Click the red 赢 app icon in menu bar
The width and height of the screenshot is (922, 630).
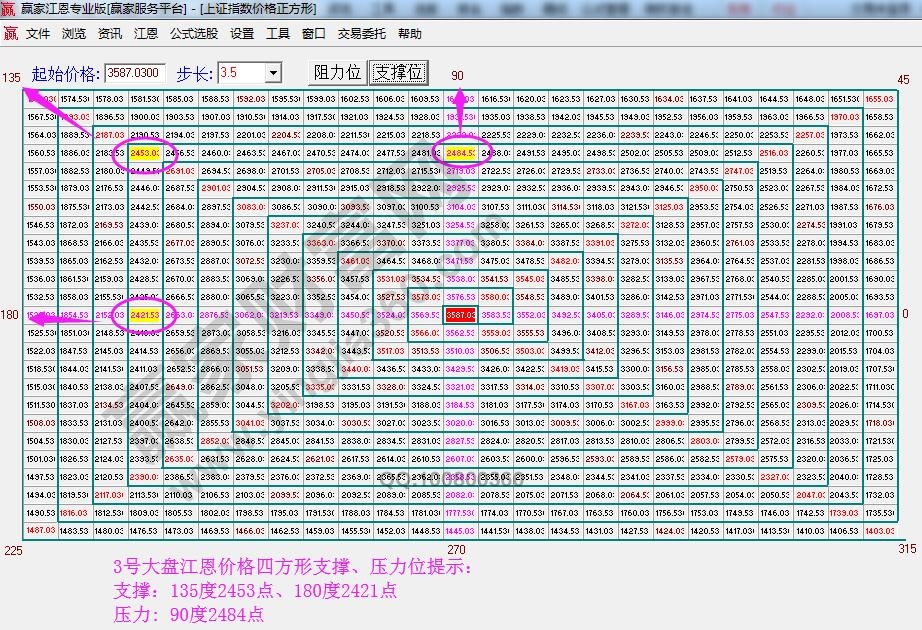[11, 33]
